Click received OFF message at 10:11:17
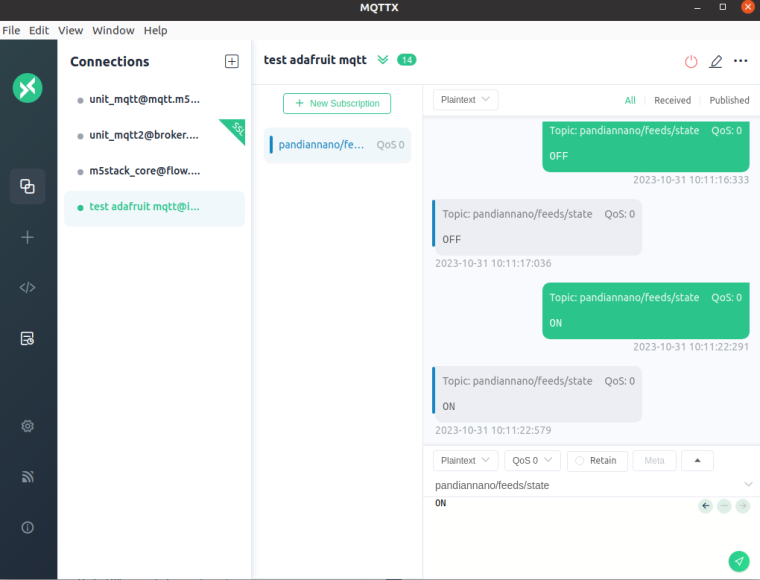The height and width of the screenshot is (580, 760). click(537, 227)
